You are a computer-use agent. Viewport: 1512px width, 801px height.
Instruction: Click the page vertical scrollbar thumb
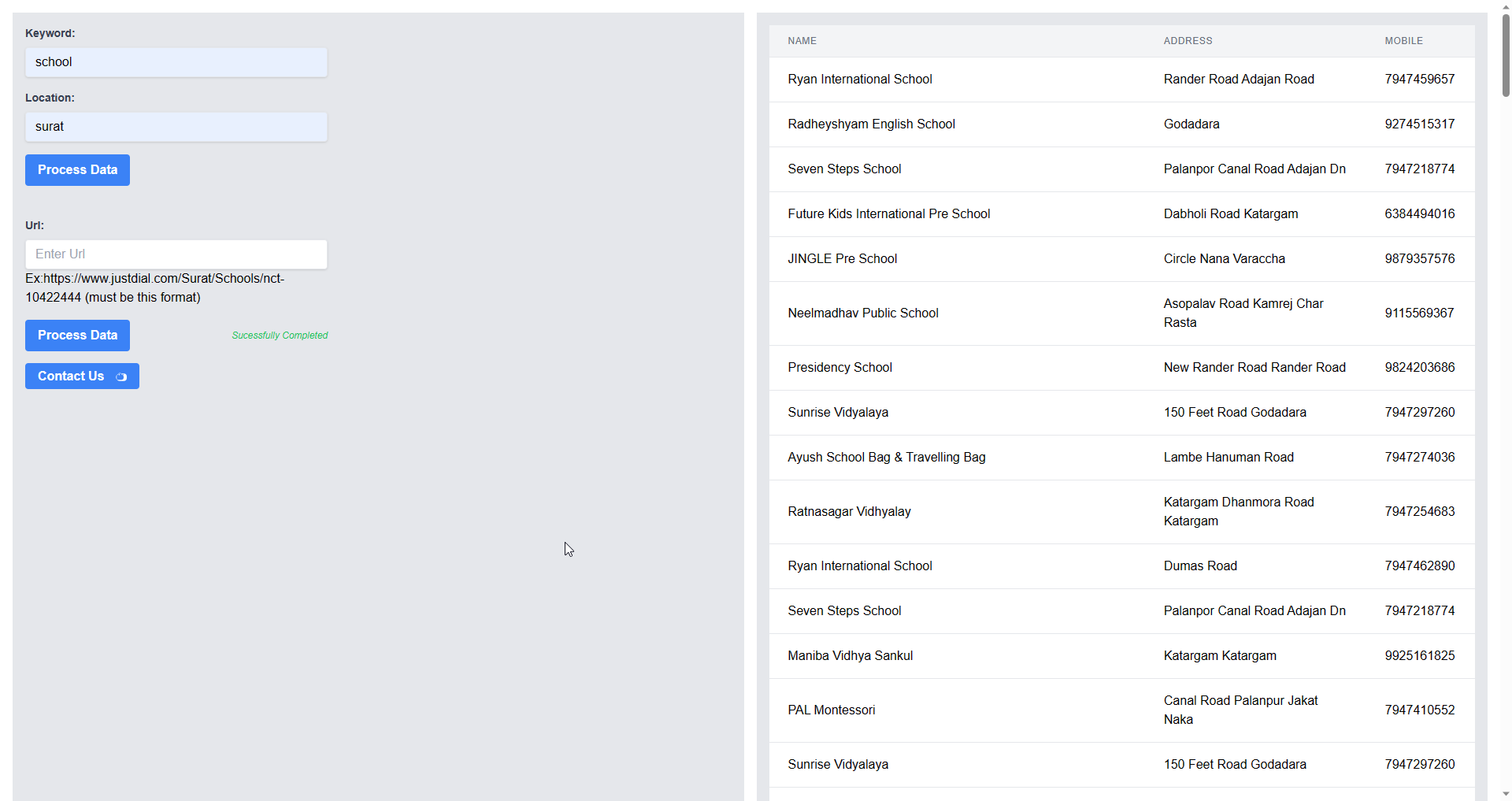(1506, 55)
